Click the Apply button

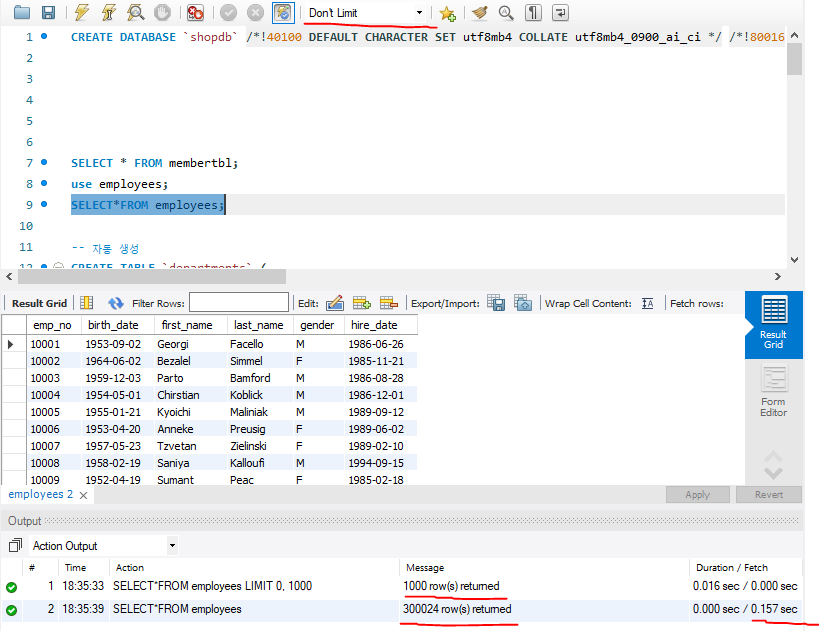(x=698, y=495)
